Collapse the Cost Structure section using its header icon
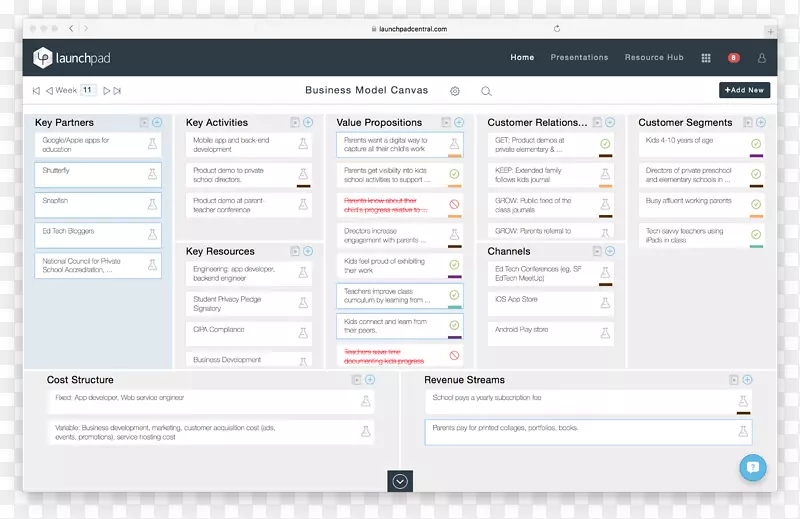 (x=356, y=380)
